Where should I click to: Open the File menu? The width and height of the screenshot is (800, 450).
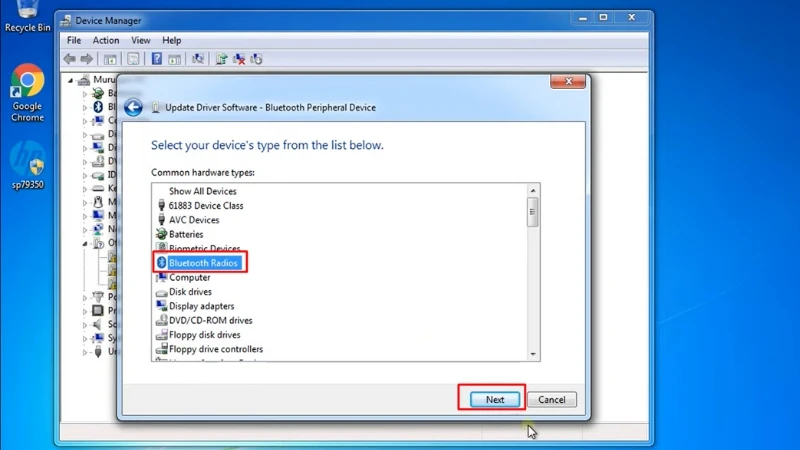[74, 40]
